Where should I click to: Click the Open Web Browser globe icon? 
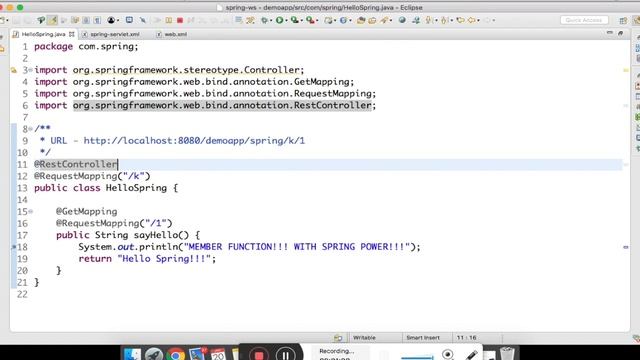click(402, 20)
